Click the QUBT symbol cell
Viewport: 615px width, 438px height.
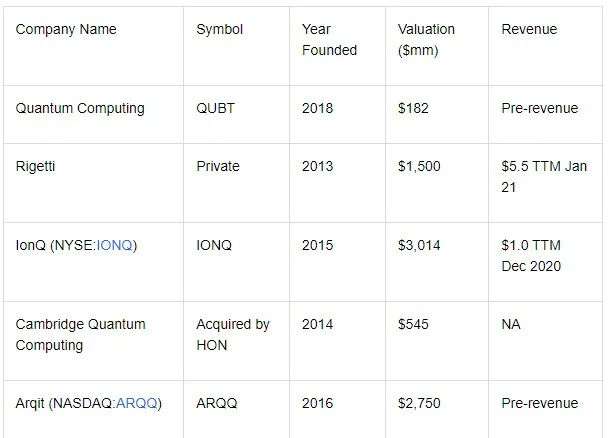216,108
